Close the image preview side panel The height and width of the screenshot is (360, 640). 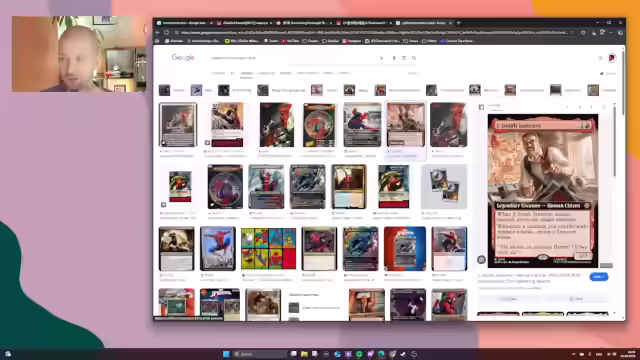[x=604, y=107]
